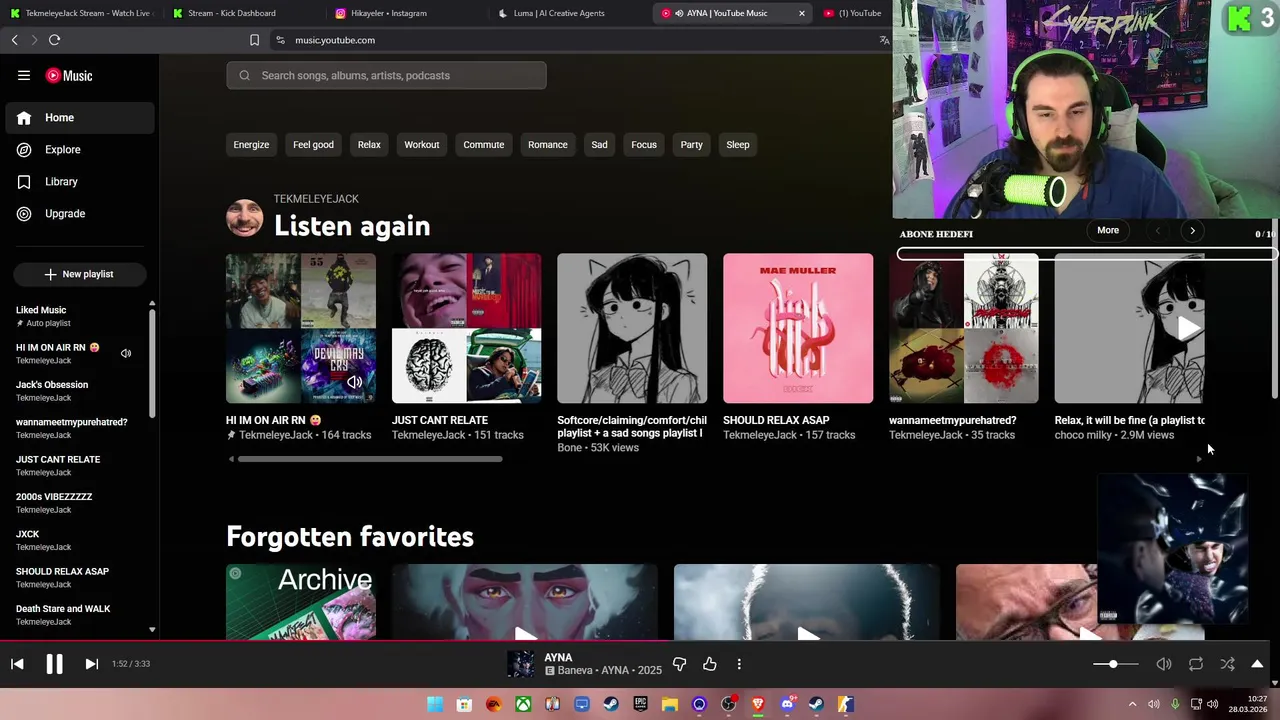Skip to previous track
Viewport: 1280px width, 720px height.
pyautogui.click(x=17, y=664)
